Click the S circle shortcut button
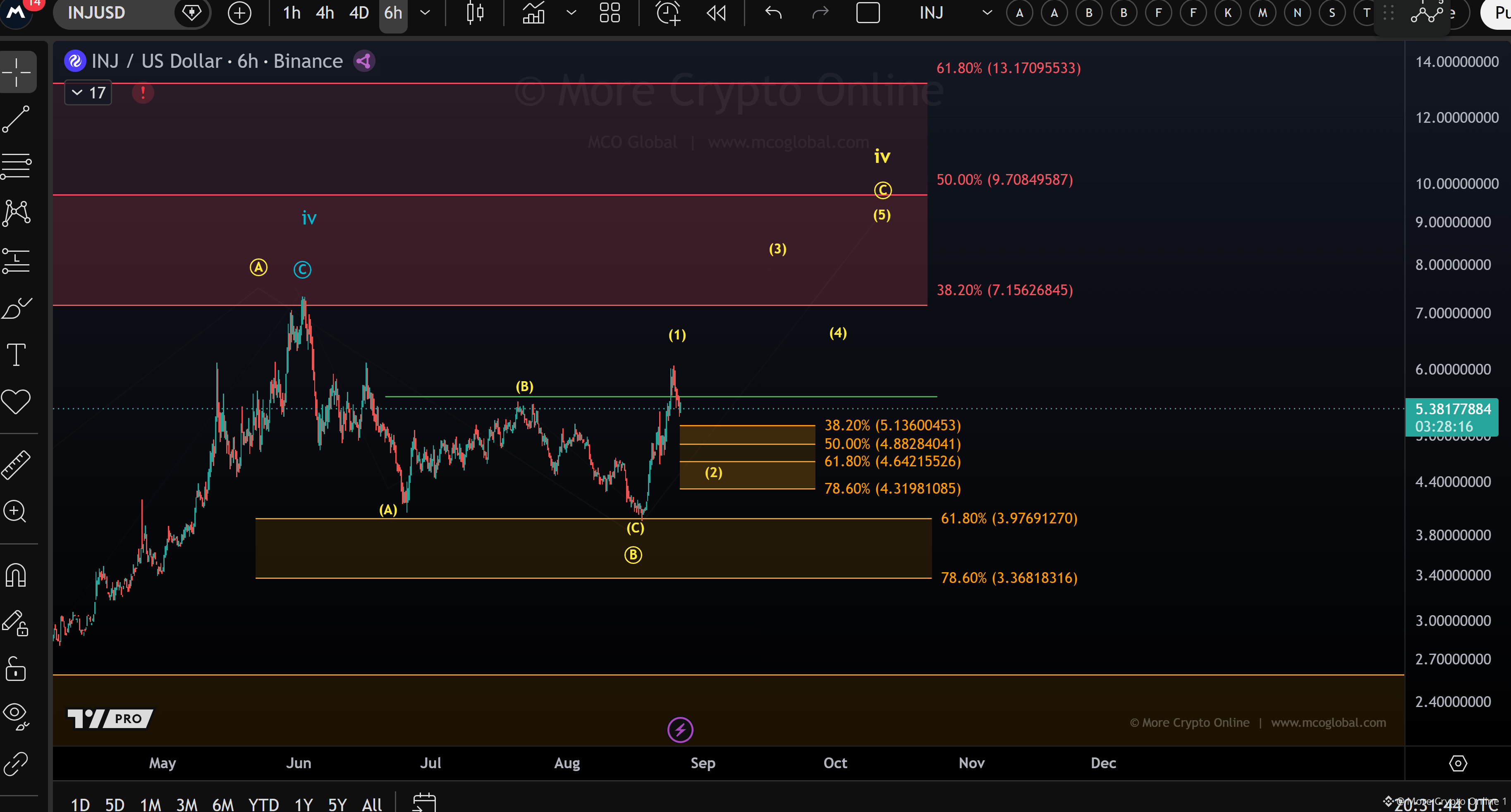The image size is (1511, 812). point(1332,13)
